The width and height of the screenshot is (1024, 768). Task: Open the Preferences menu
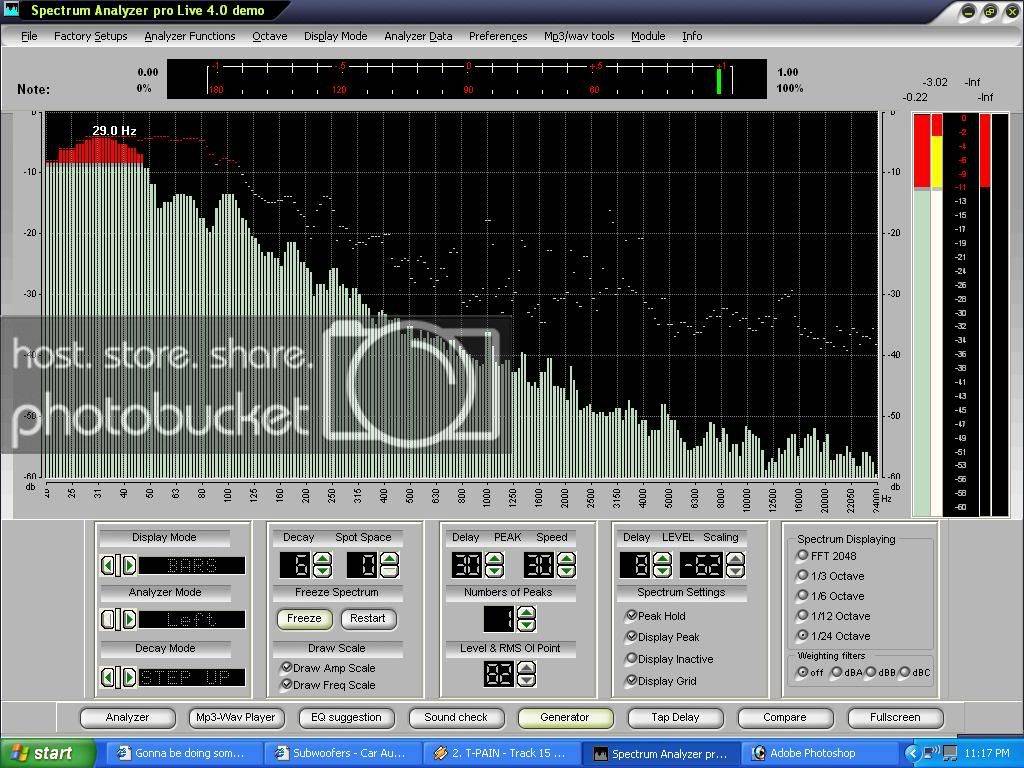pyautogui.click(x=498, y=36)
